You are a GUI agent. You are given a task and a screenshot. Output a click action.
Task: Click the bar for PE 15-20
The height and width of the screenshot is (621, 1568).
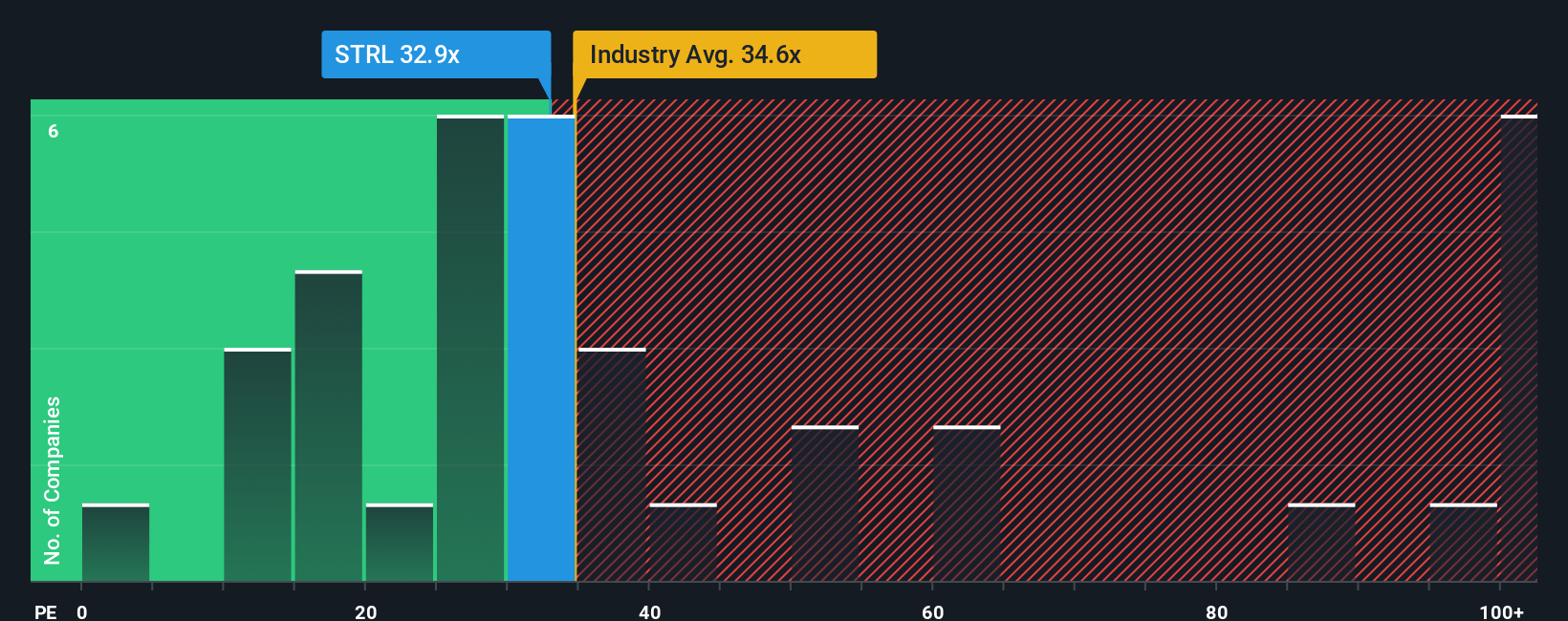pos(328,426)
